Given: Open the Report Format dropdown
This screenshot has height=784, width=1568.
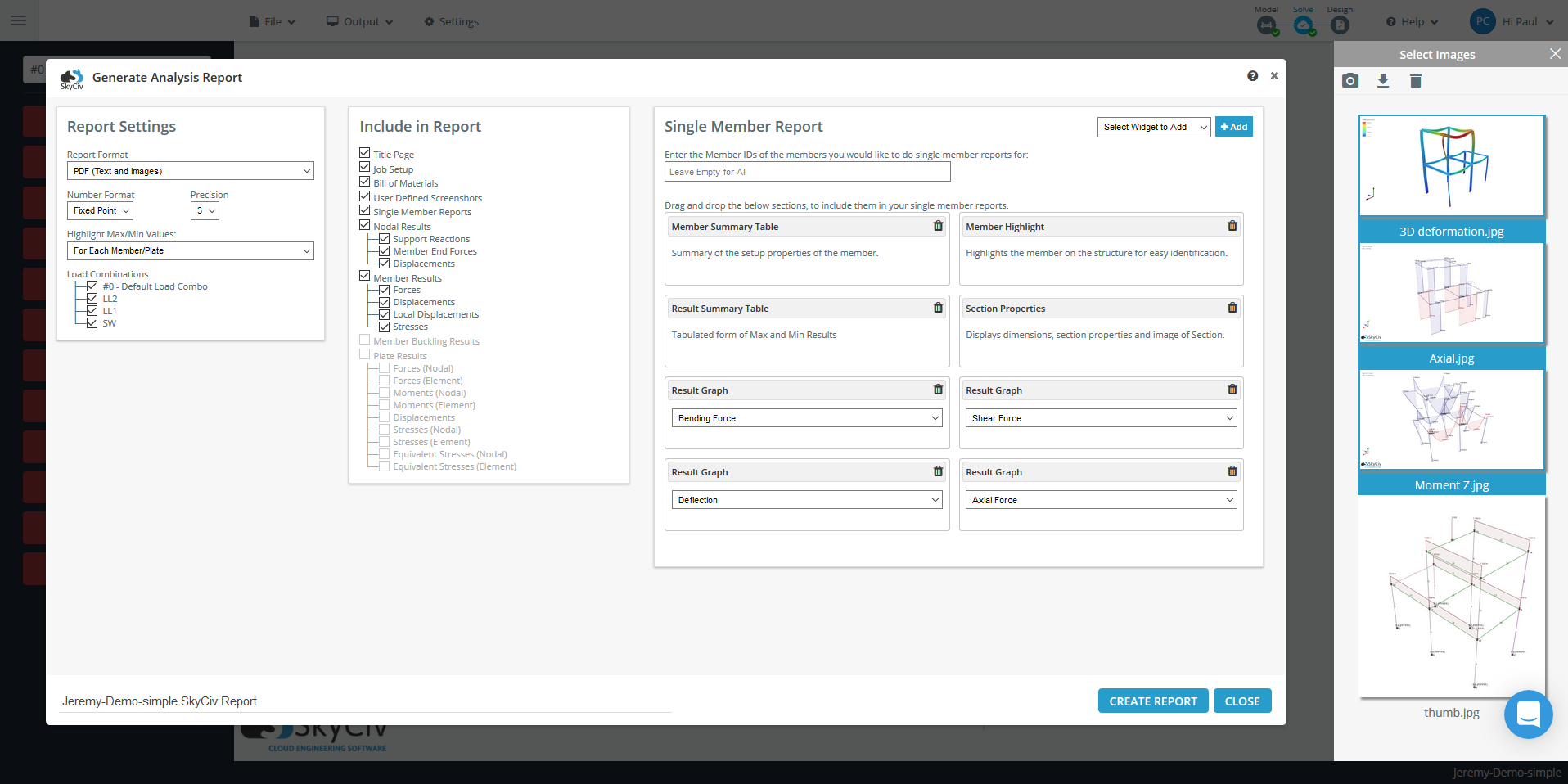Looking at the screenshot, I should click(190, 170).
